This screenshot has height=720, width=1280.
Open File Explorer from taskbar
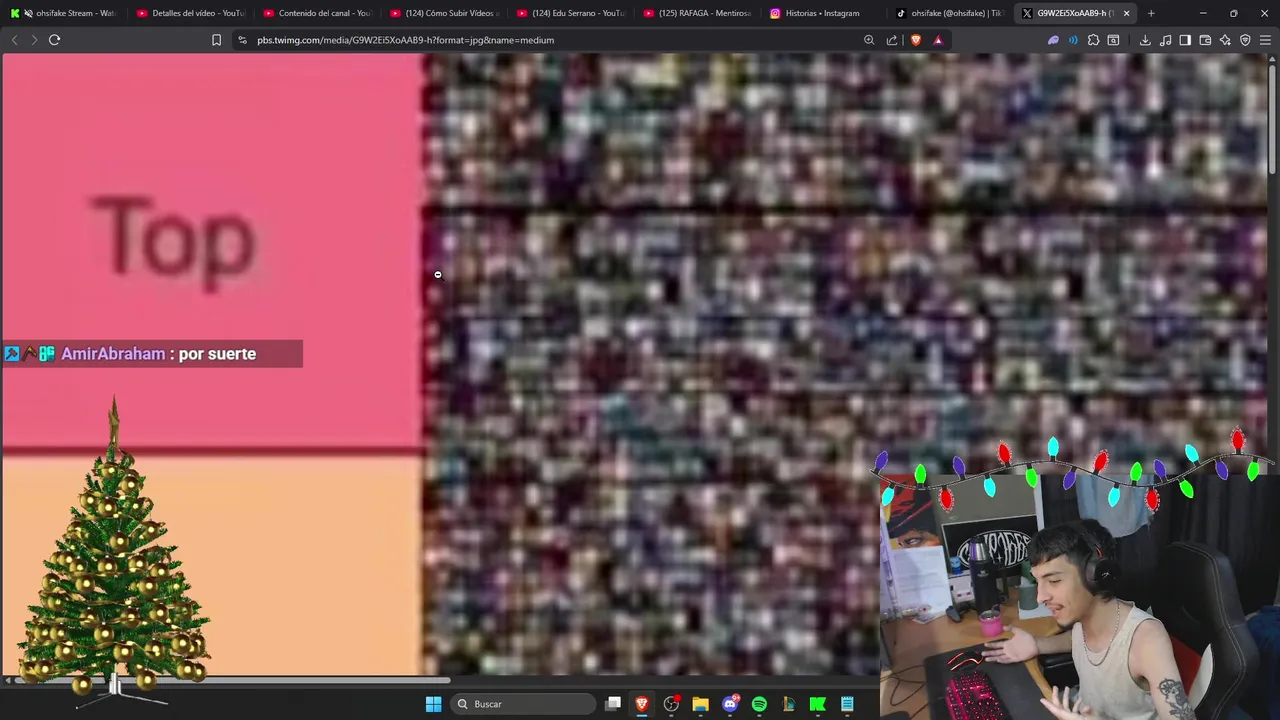click(700, 704)
